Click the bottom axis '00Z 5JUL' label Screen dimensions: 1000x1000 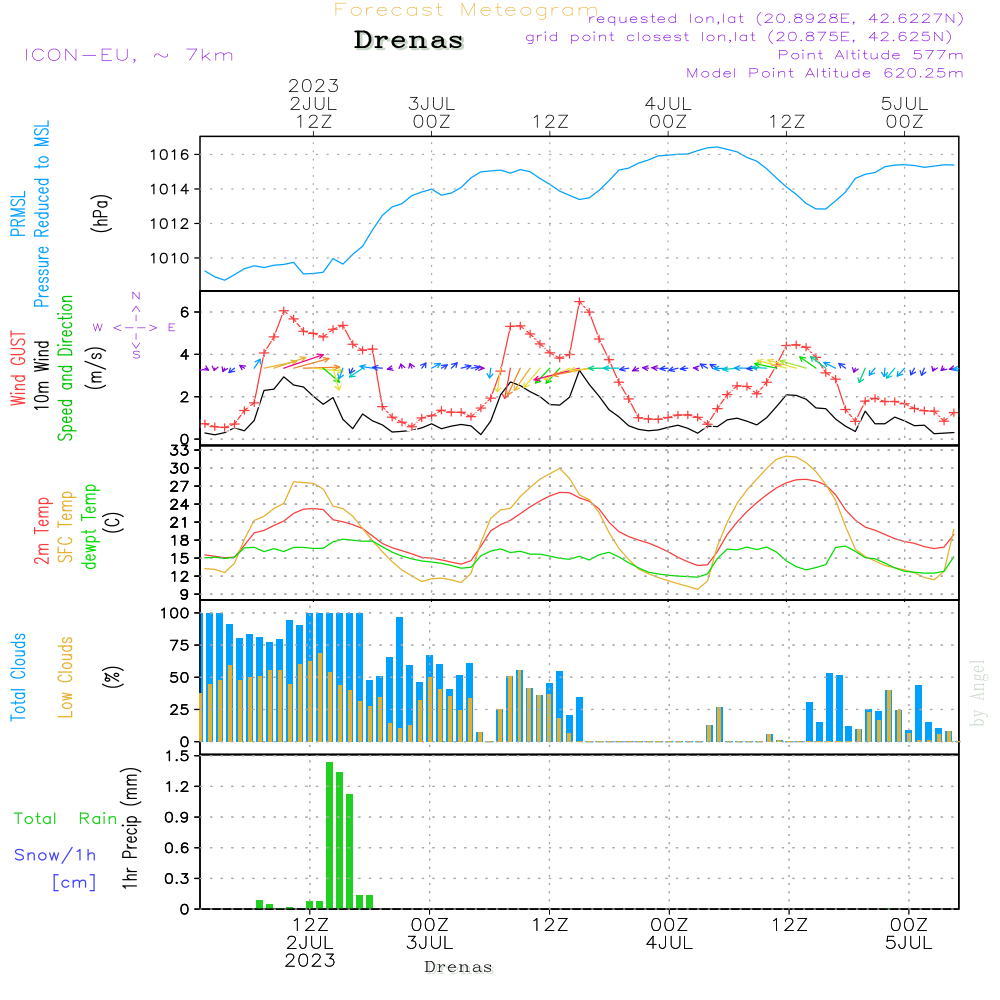coord(908,934)
